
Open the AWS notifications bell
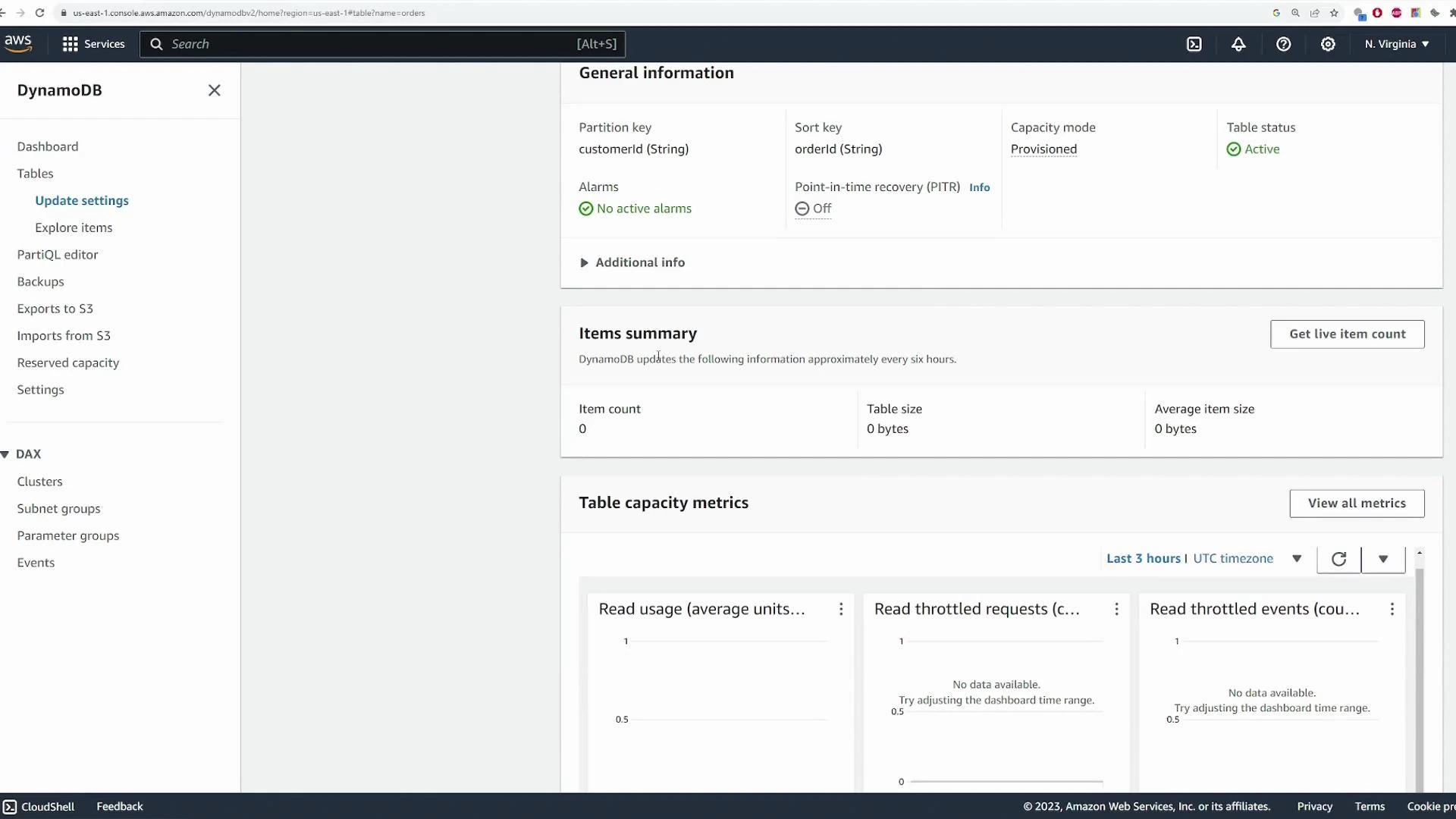point(1239,44)
